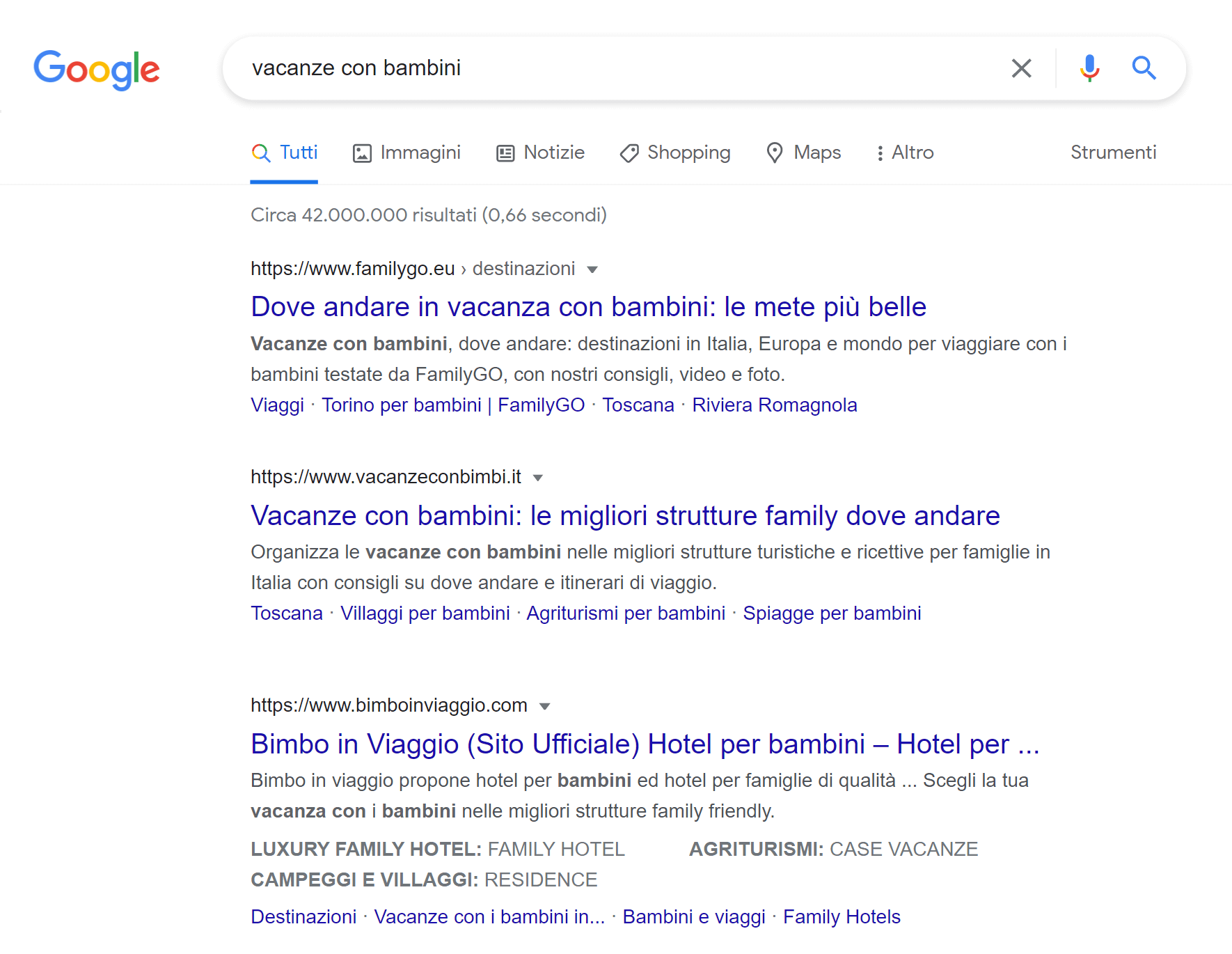Expand the vacanzeconbimbi.it result dropdown arrow

click(x=537, y=478)
